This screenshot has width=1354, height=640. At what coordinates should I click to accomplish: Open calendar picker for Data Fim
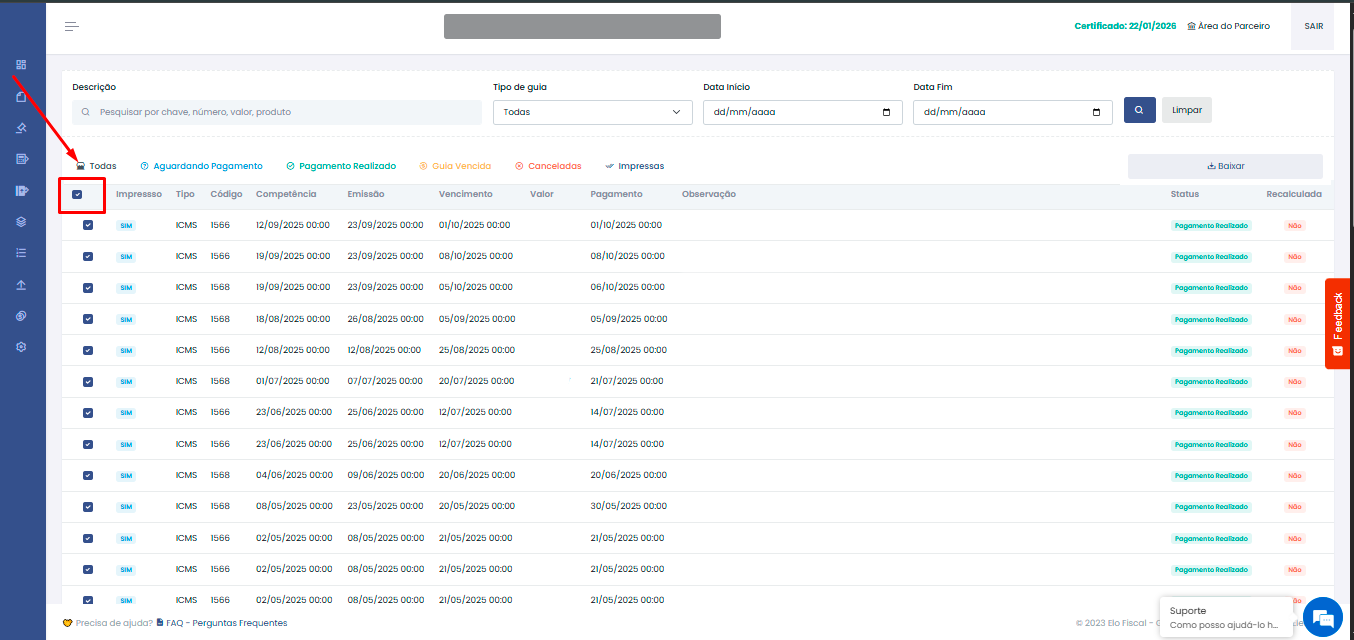point(1096,112)
